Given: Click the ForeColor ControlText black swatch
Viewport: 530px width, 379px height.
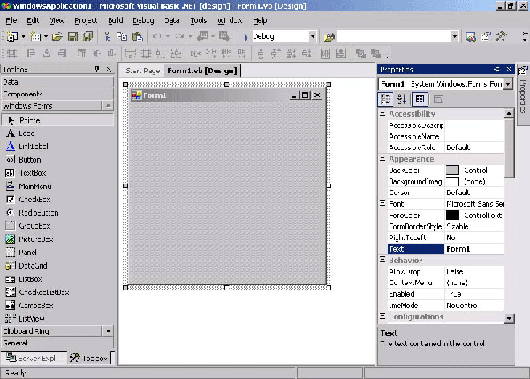Looking at the screenshot, I should [x=452, y=215].
